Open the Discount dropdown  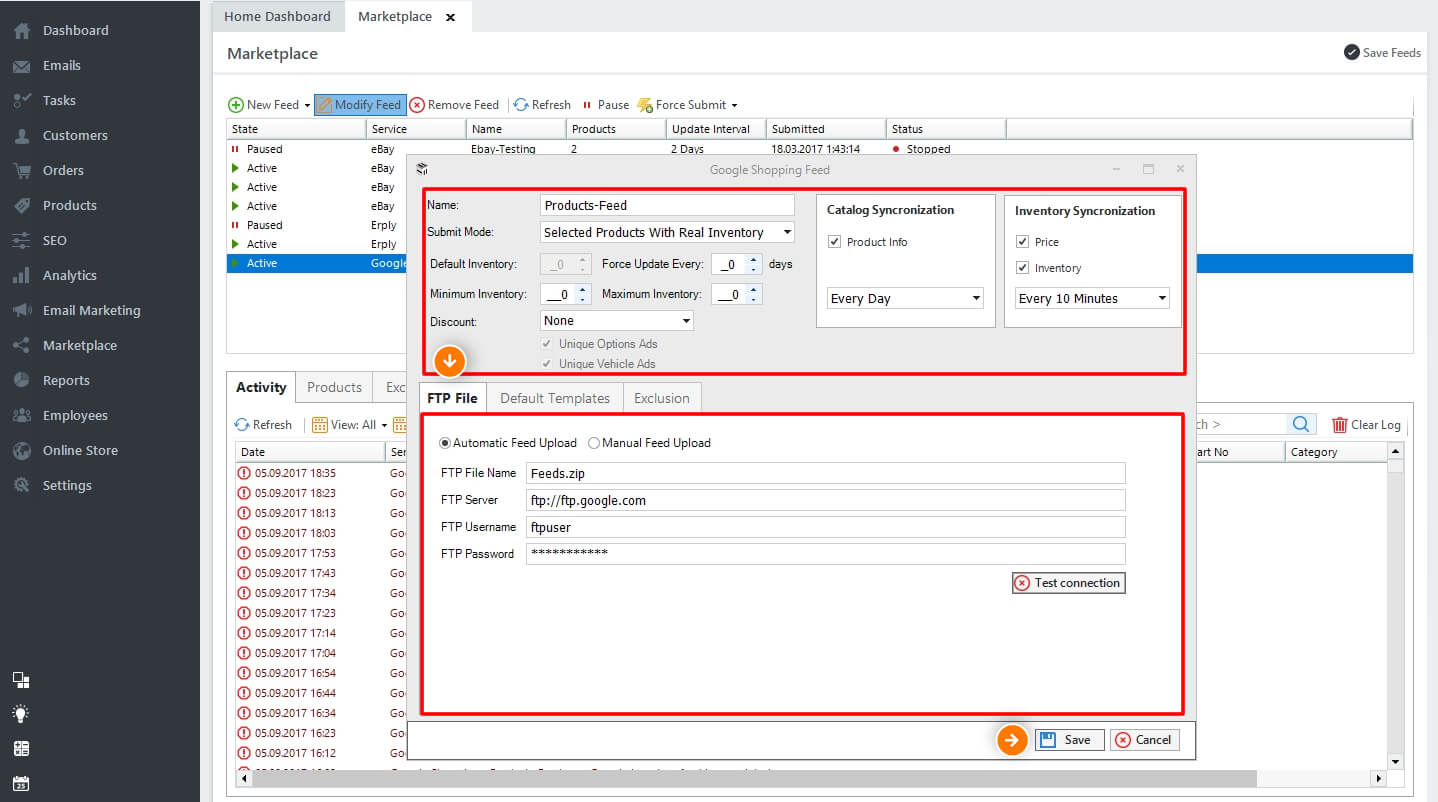pyautogui.click(x=617, y=321)
